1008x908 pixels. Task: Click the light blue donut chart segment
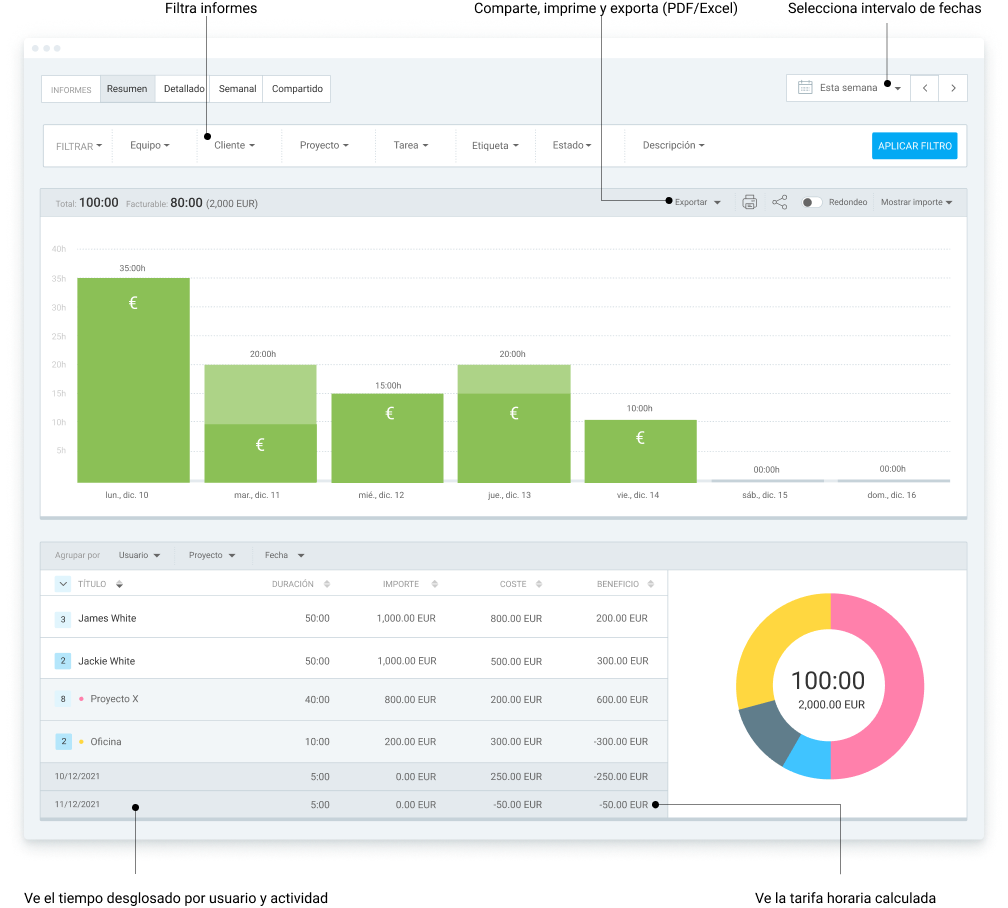click(810, 757)
